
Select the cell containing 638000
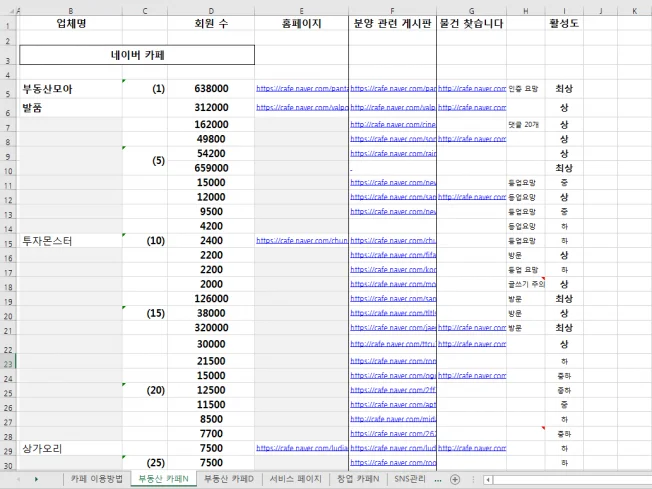click(x=211, y=89)
